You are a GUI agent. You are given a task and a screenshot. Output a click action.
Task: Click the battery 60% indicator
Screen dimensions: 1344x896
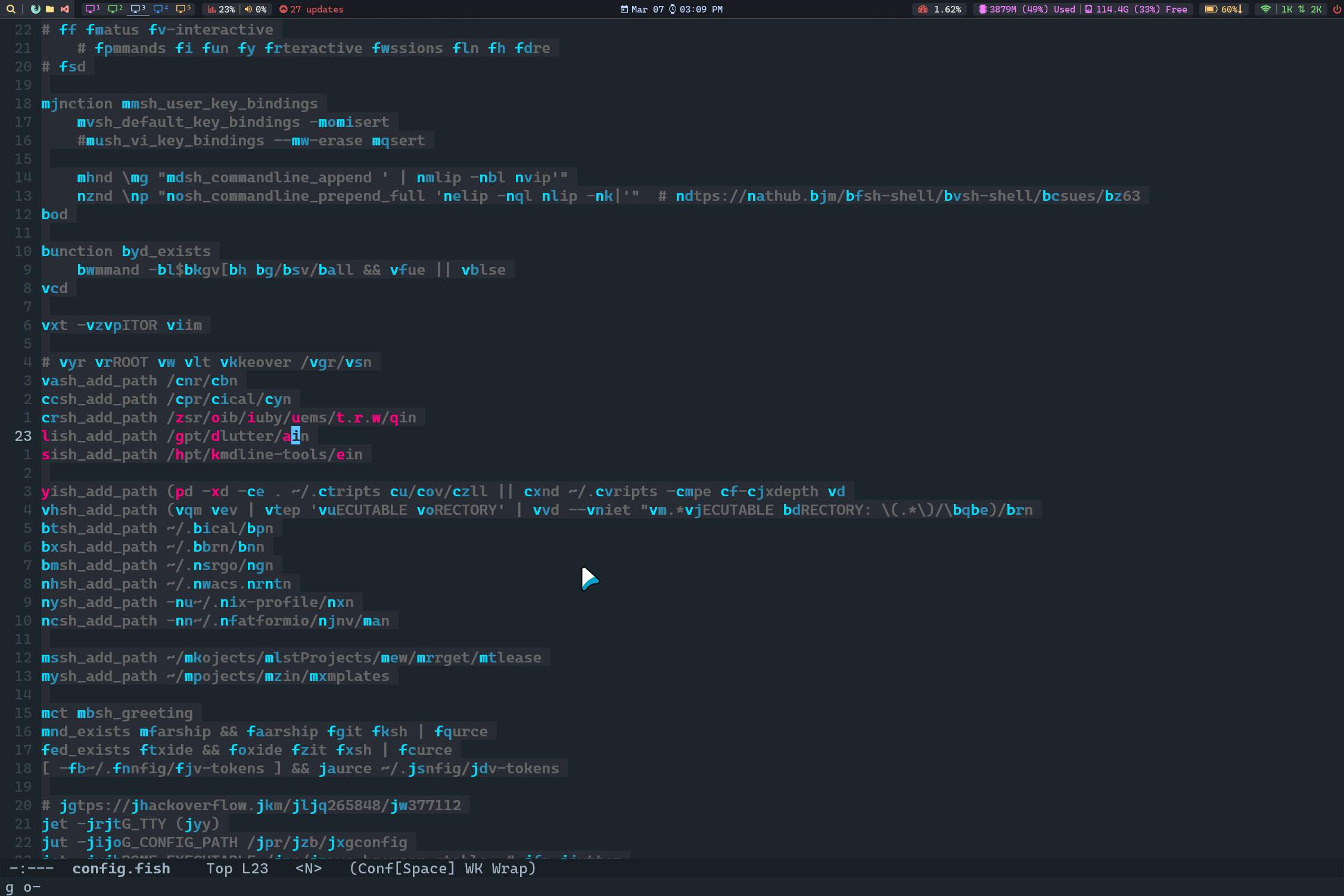1224,9
